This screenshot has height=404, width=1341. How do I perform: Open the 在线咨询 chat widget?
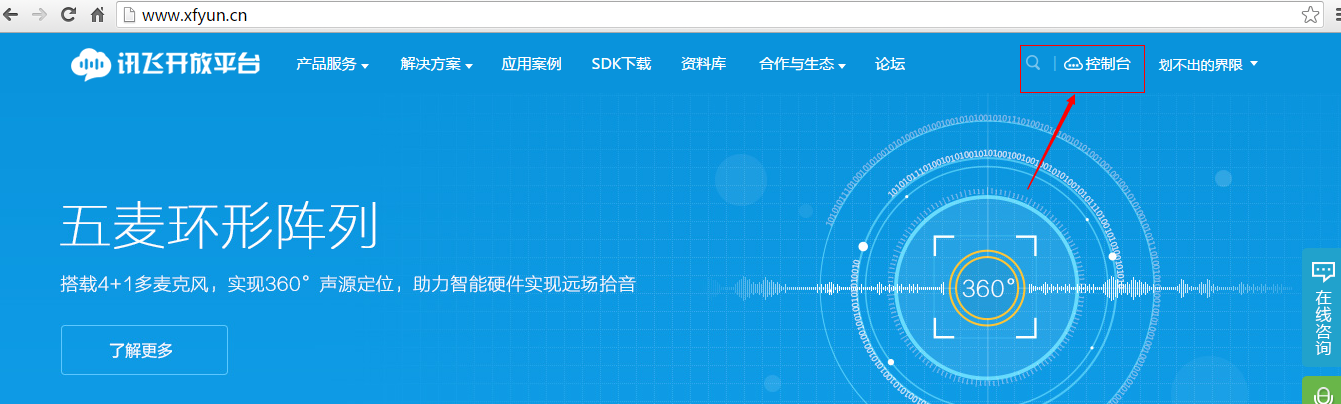tap(1322, 308)
